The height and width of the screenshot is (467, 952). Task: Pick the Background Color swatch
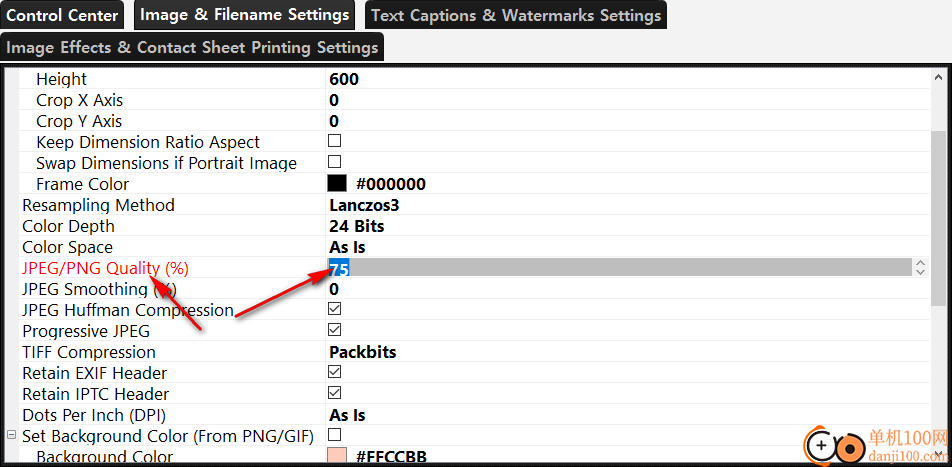[x=337, y=457]
